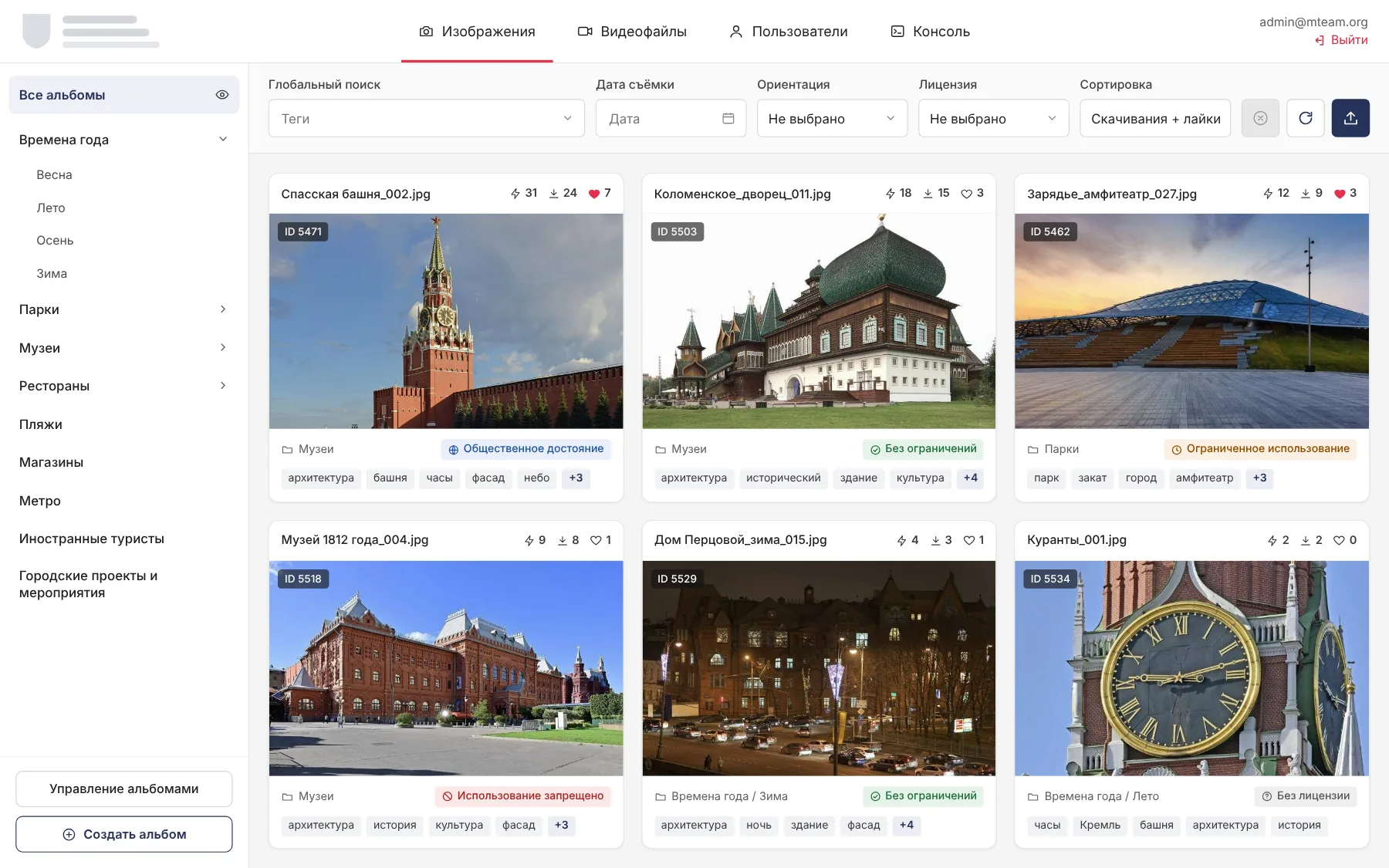Collapse the Времена года album group
Image resolution: width=1389 pixels, height=868 pixels.
pyautogui.click(x=223, y=140)
